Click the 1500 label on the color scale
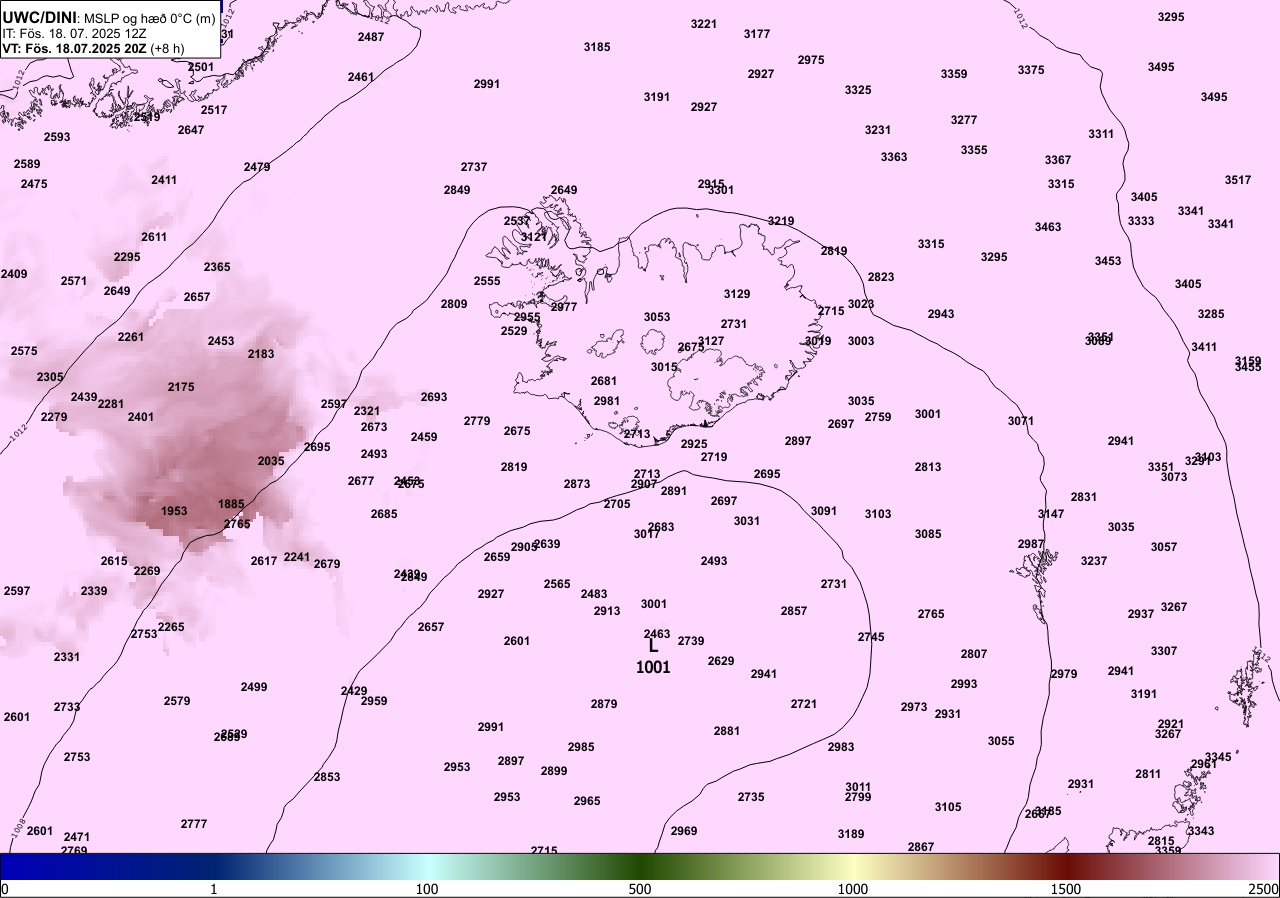The height and width of the screenshot is (898, 1280). click(1066, 889)
